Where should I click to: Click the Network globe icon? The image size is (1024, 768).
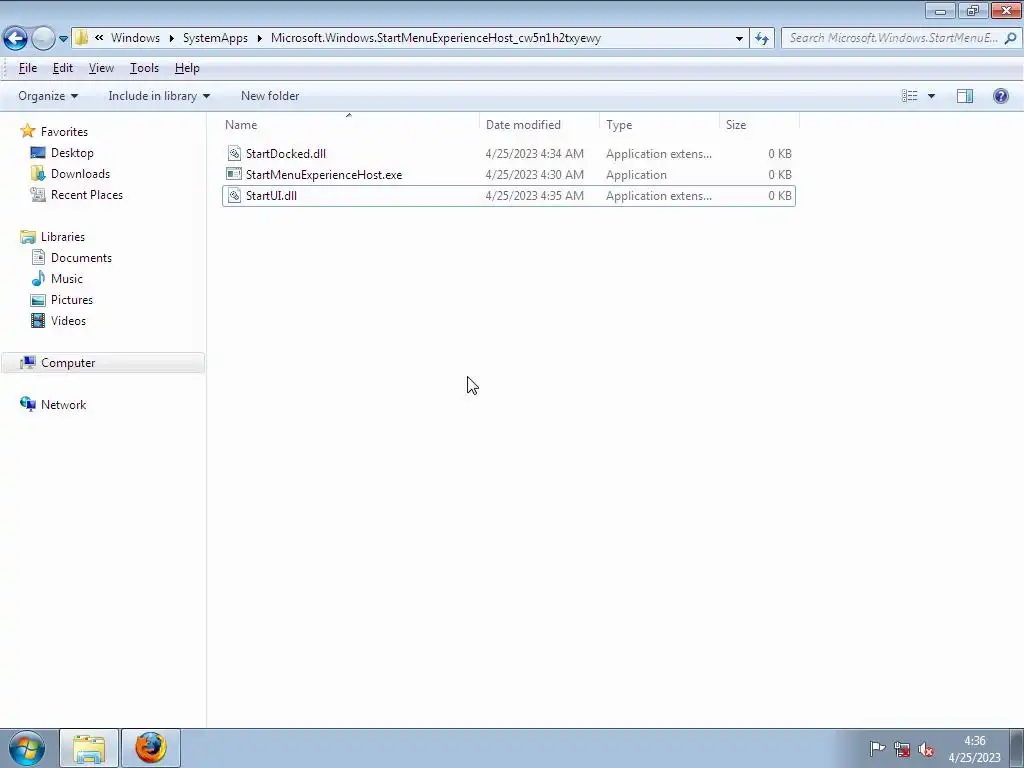coord(27,404)
